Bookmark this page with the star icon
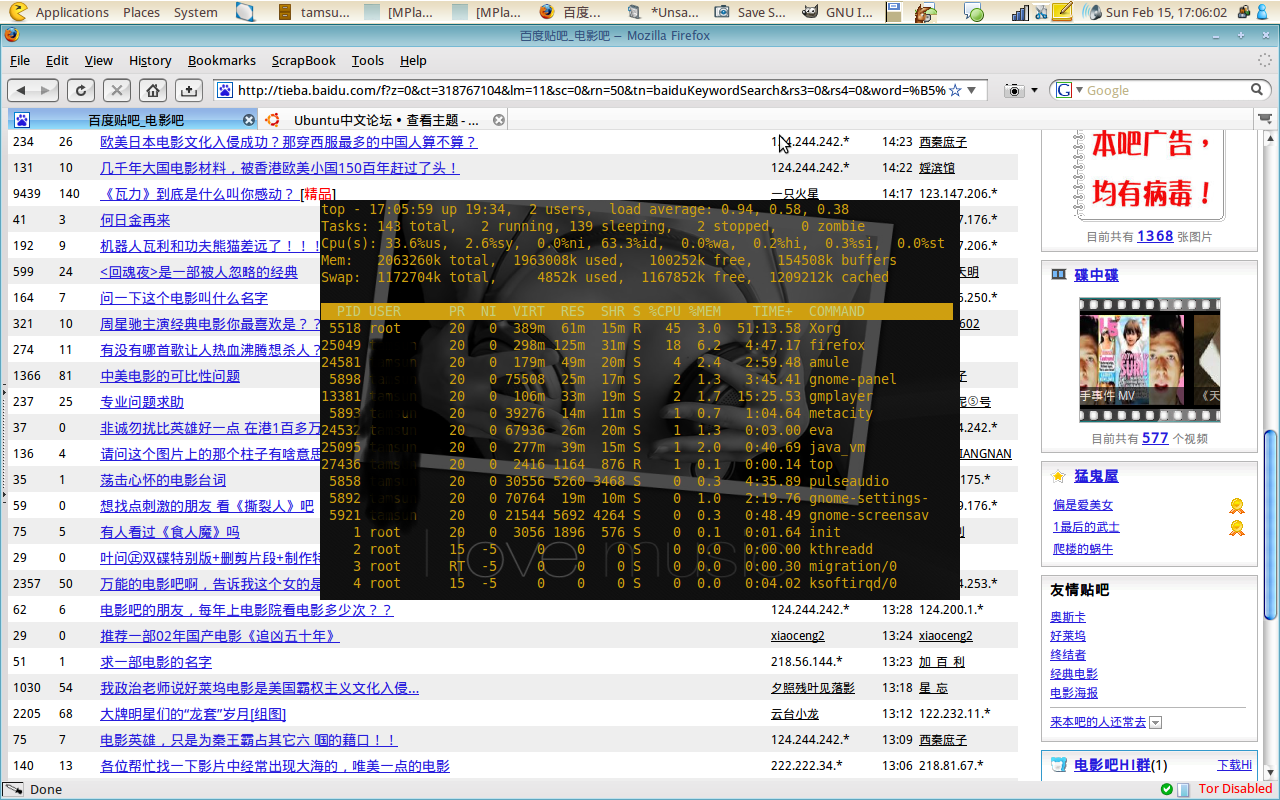This screenshot has width=1280, height=800. (955, 90)
